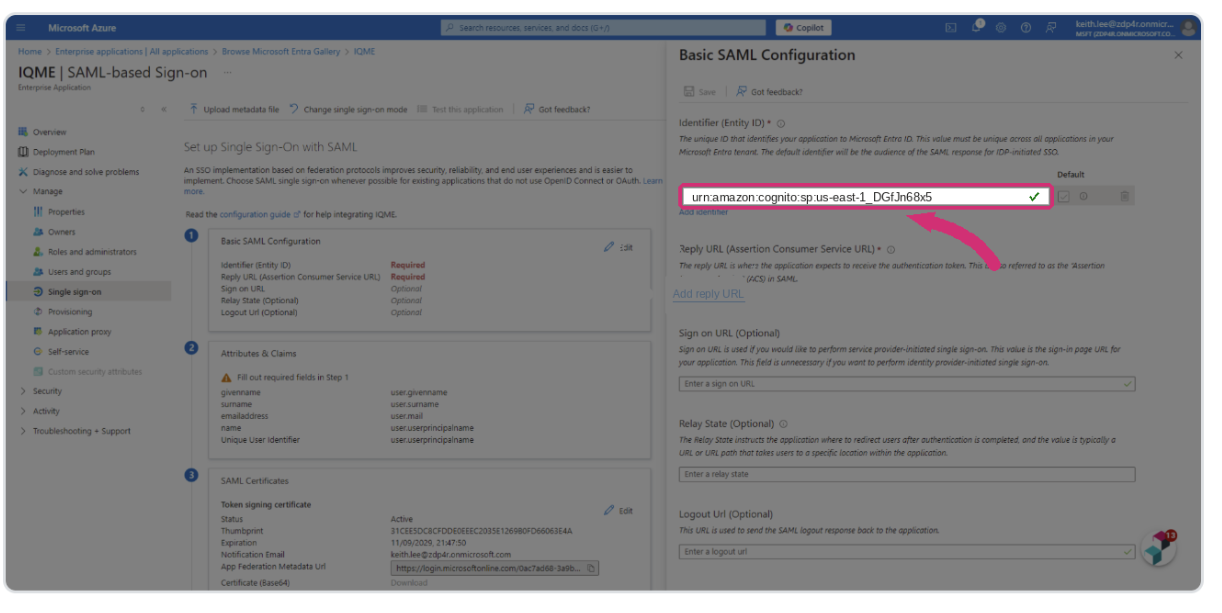The image size is (1222, 613).
Task: Click Change single sign-on mode
Action: click(x=349, y=109)
